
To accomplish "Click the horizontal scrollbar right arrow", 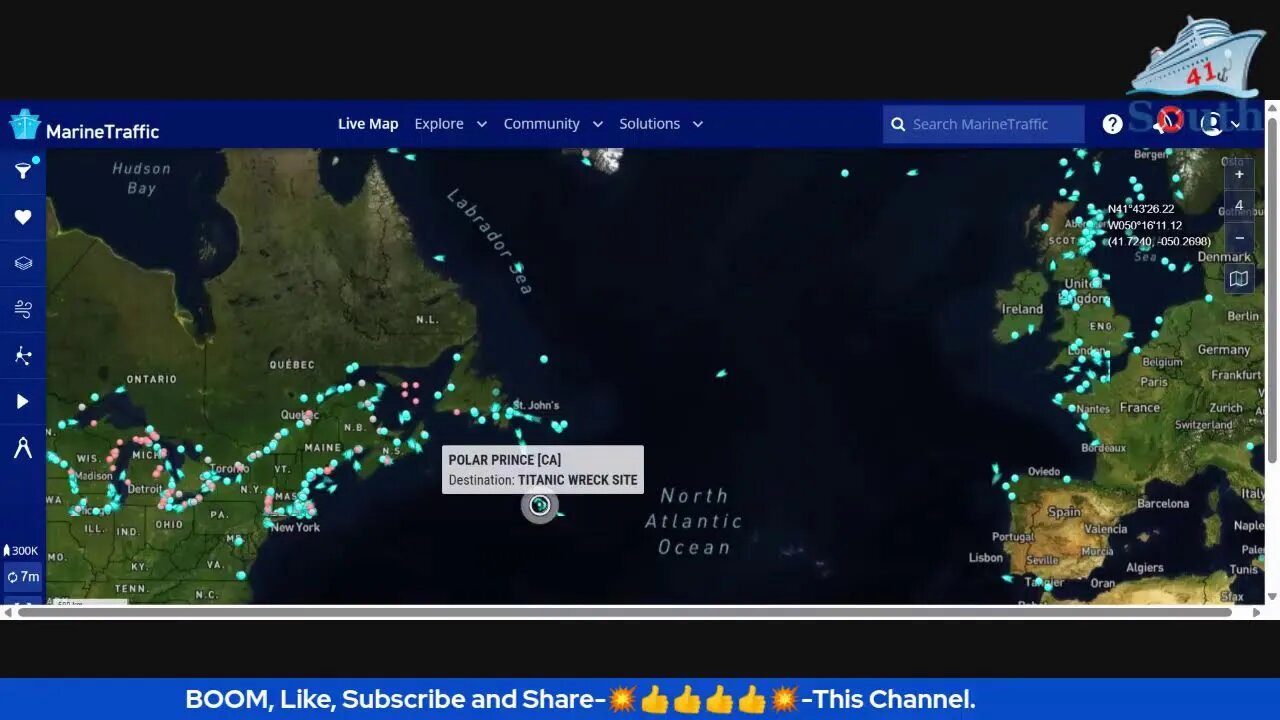I will tap(1255, 612).
